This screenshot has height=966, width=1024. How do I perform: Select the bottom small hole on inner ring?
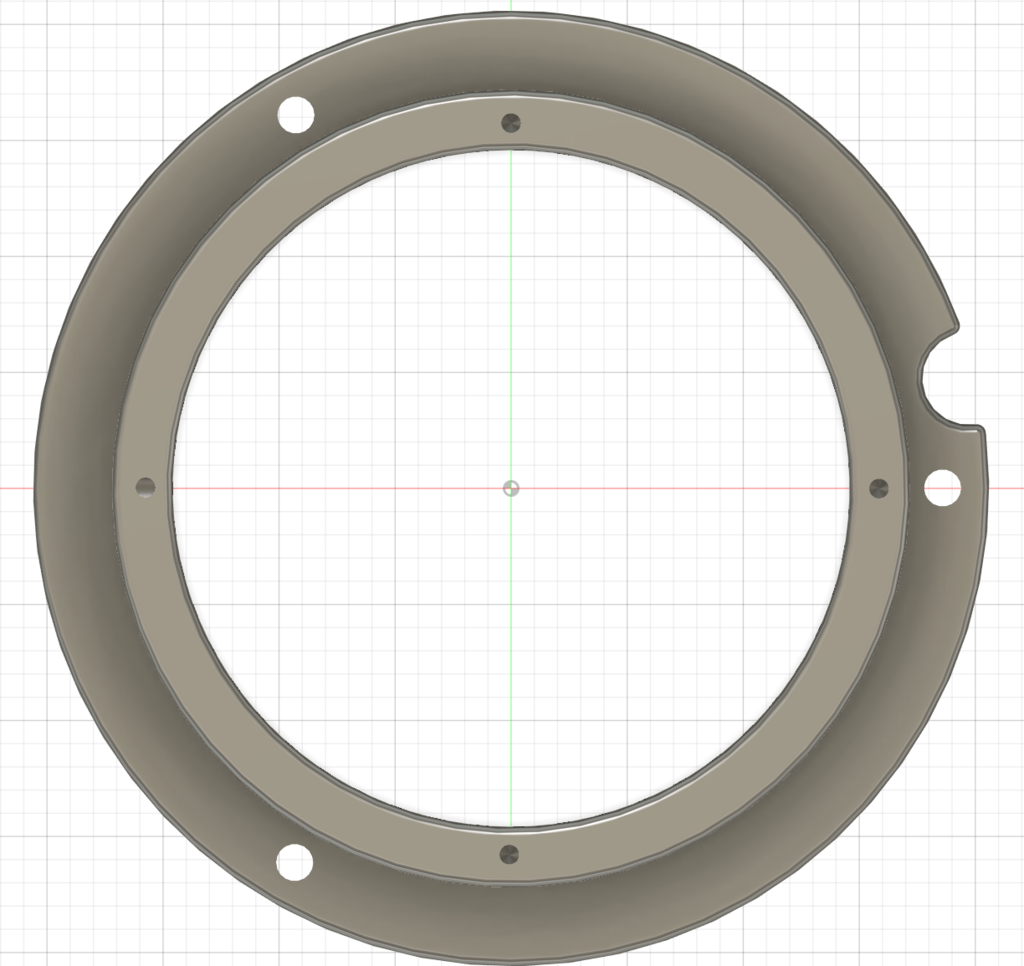pyautogui.click(x=510, y=855)
